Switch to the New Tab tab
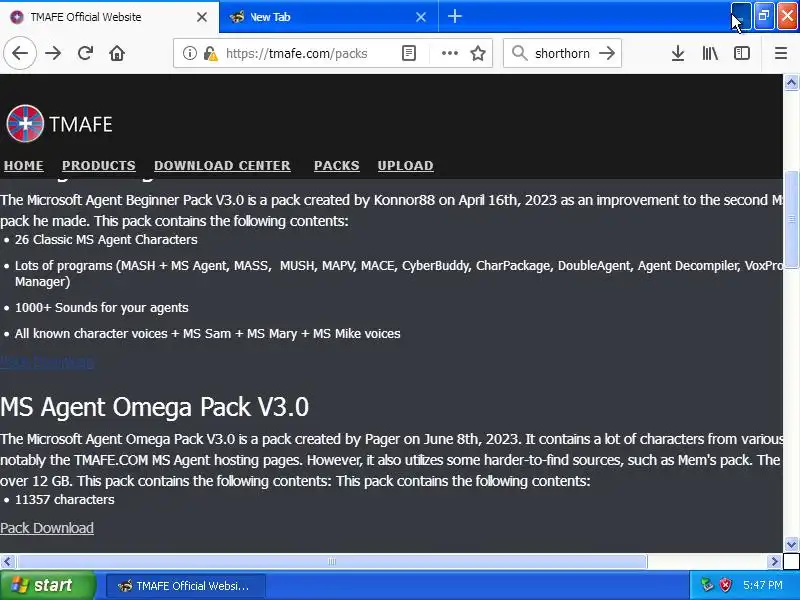This screenshot has height=600, width=800. (x=329, y=17)
